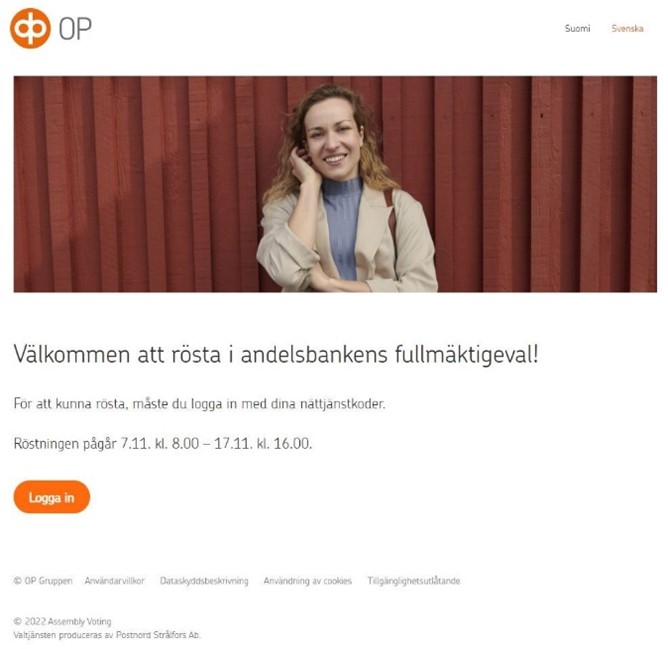
Task: Switch language to Suomi
Action: [x=577, y=29]
